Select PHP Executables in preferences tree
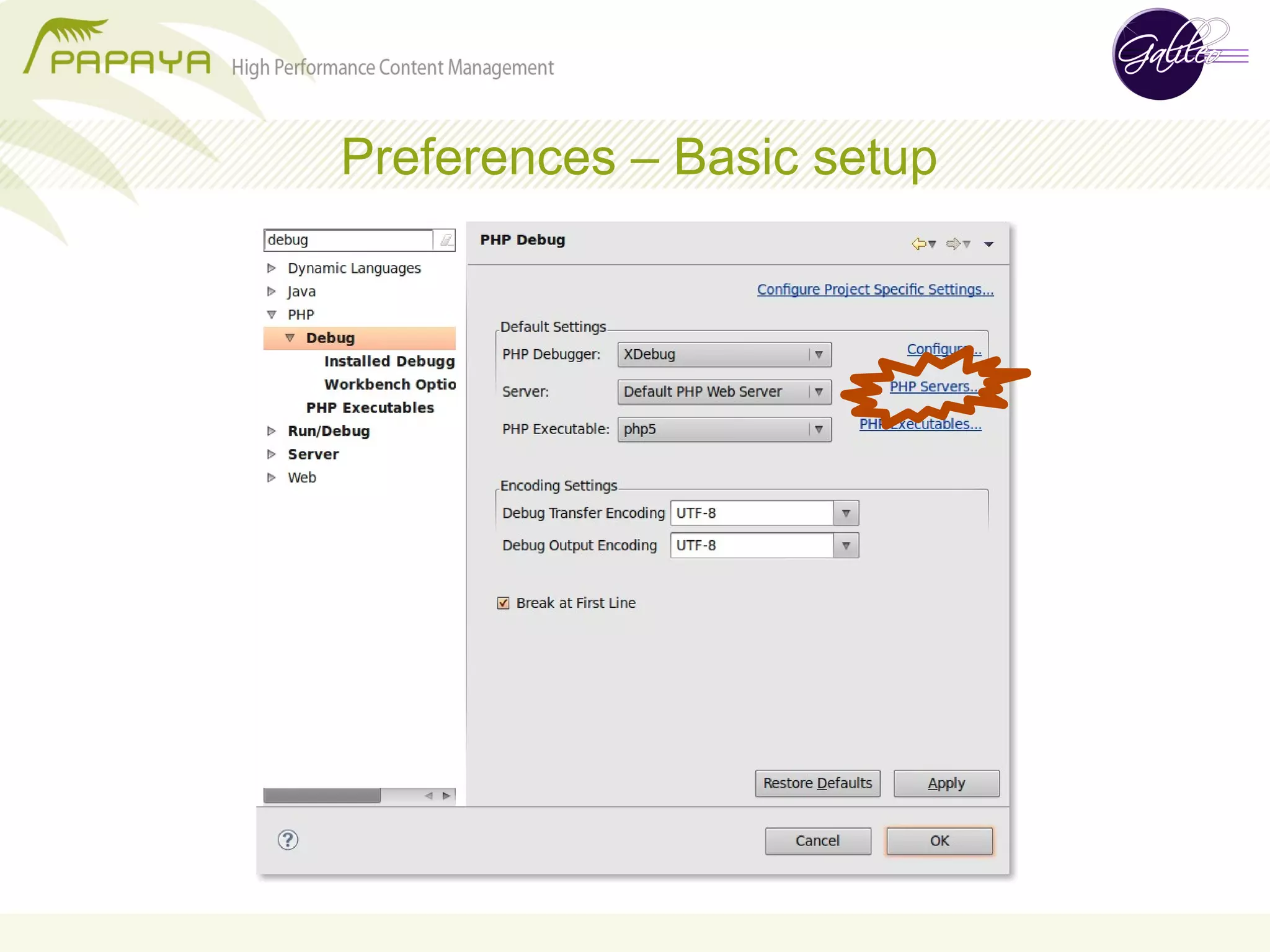Viewport: 1270px width, 952px height. [370, 407]
